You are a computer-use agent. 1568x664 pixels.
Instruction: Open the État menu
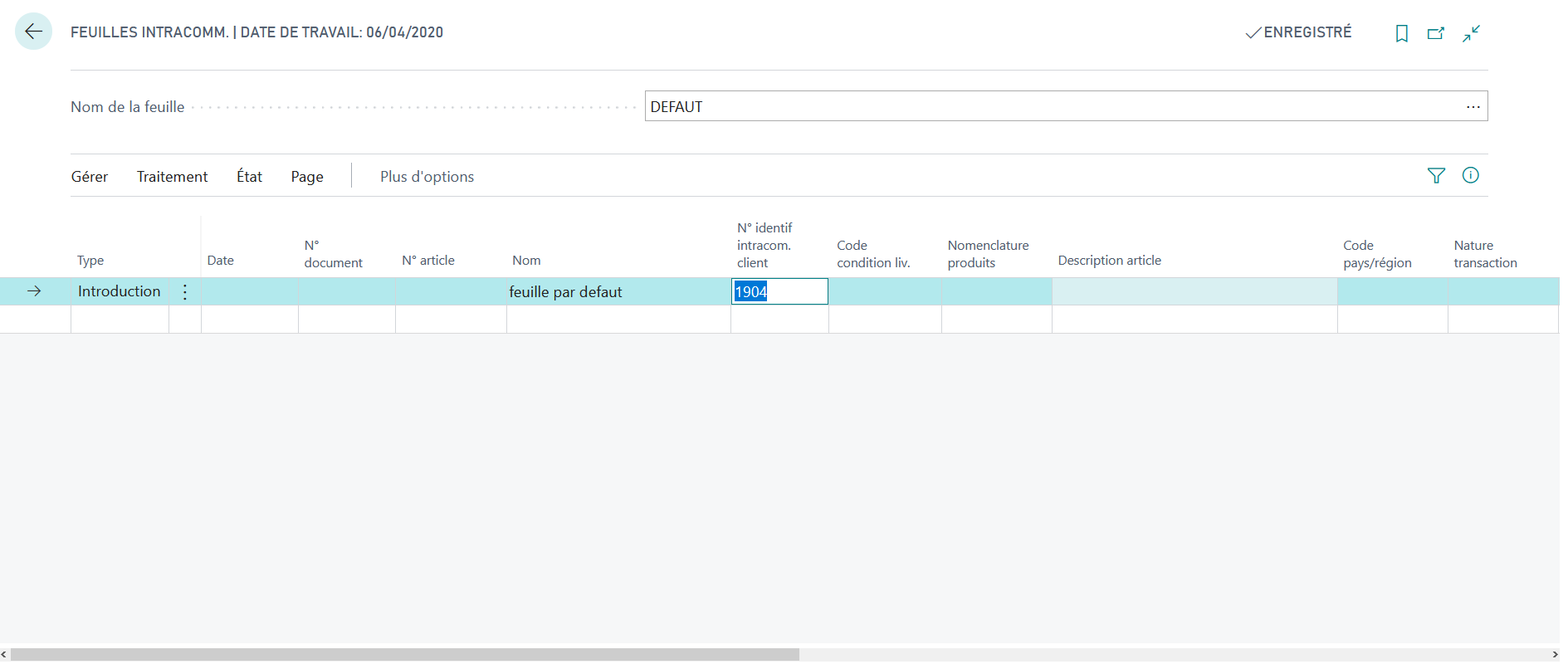point(249,177)
